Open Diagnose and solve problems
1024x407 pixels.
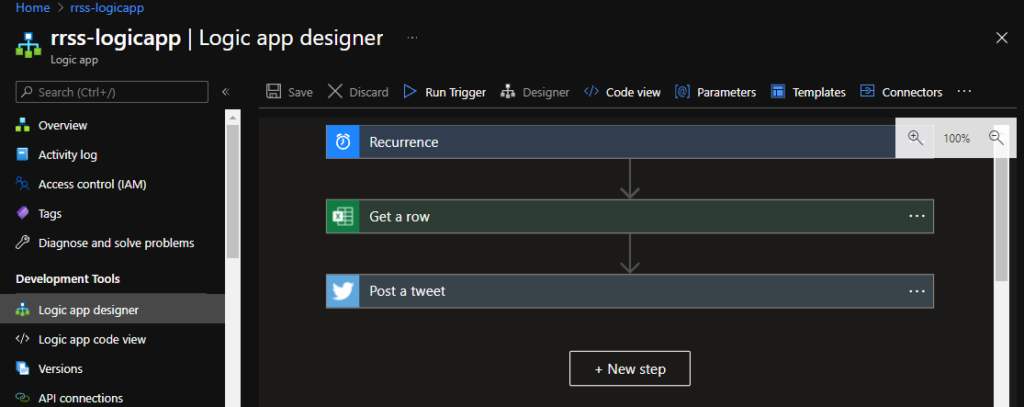pyautogui.click(x=116, y=243)
